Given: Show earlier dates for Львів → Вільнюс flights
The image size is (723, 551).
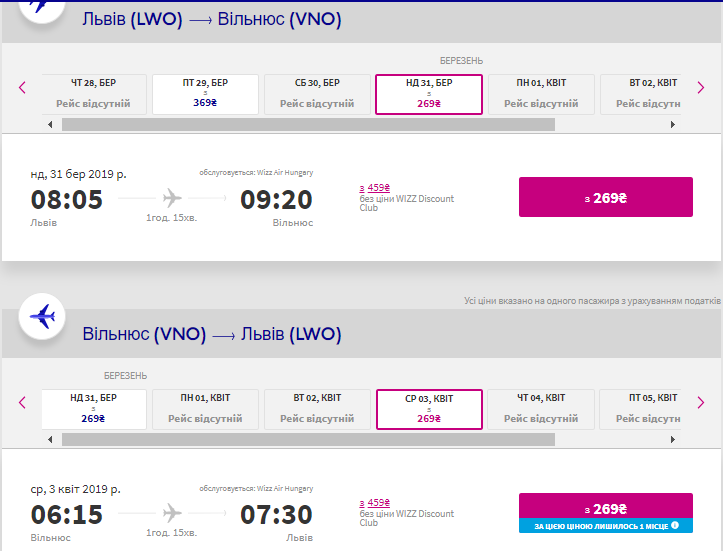Looking at the screenshot, I should [x=22, y=87].
